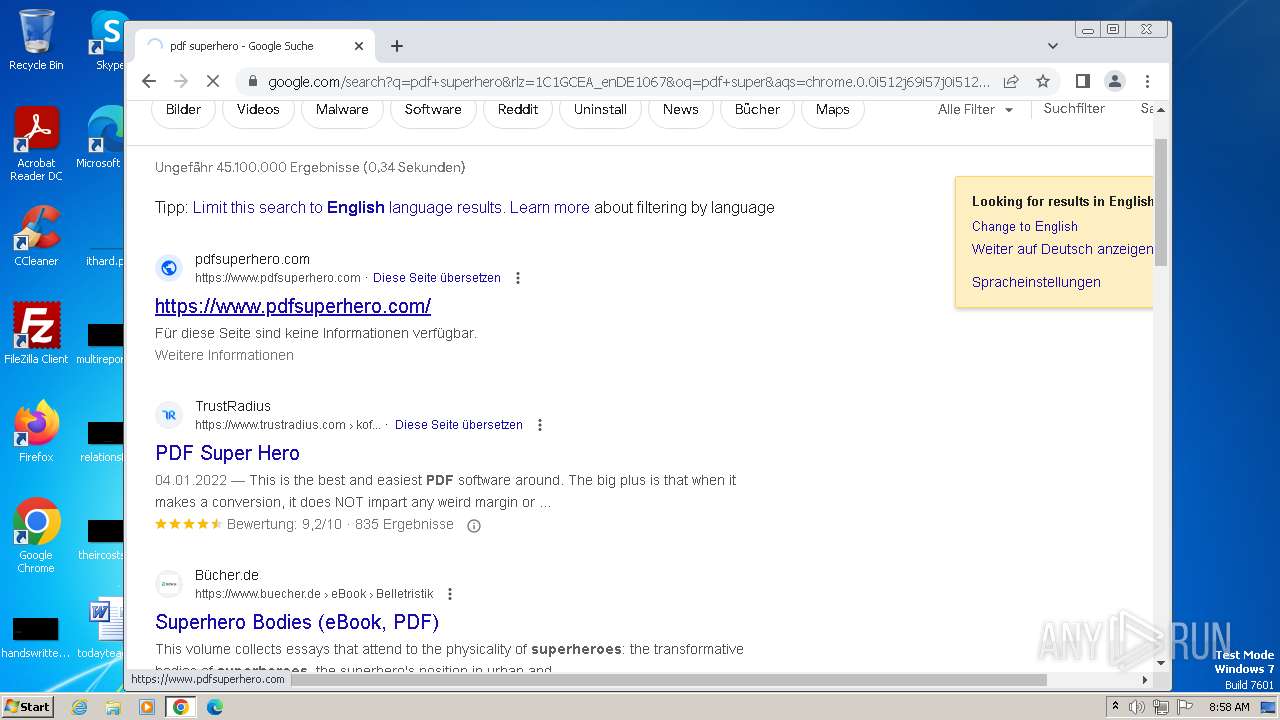Click the taskbar clock showing 8:58 AM
The width and height of the screenshot is (1280, 720).
click(1229, 707)
